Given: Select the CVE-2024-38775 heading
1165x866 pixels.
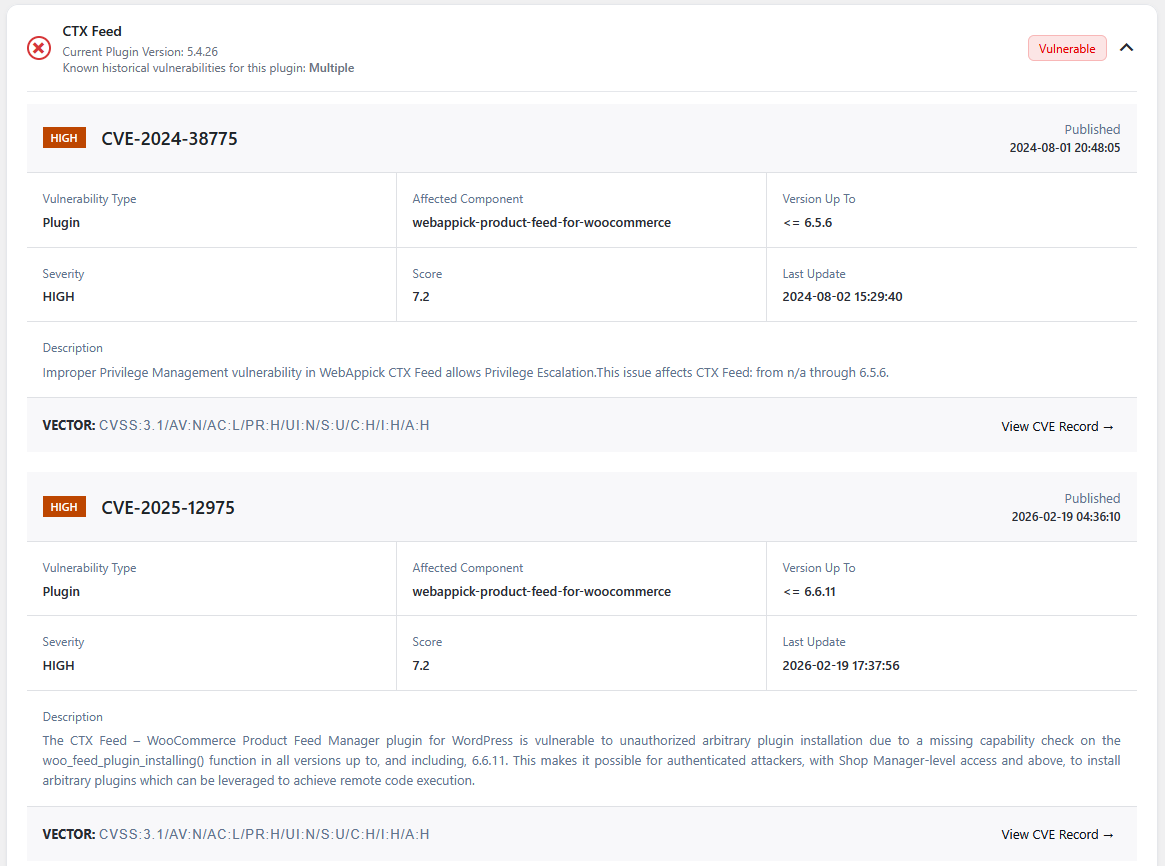Looking at the screenshot, I should coord(169,139).
